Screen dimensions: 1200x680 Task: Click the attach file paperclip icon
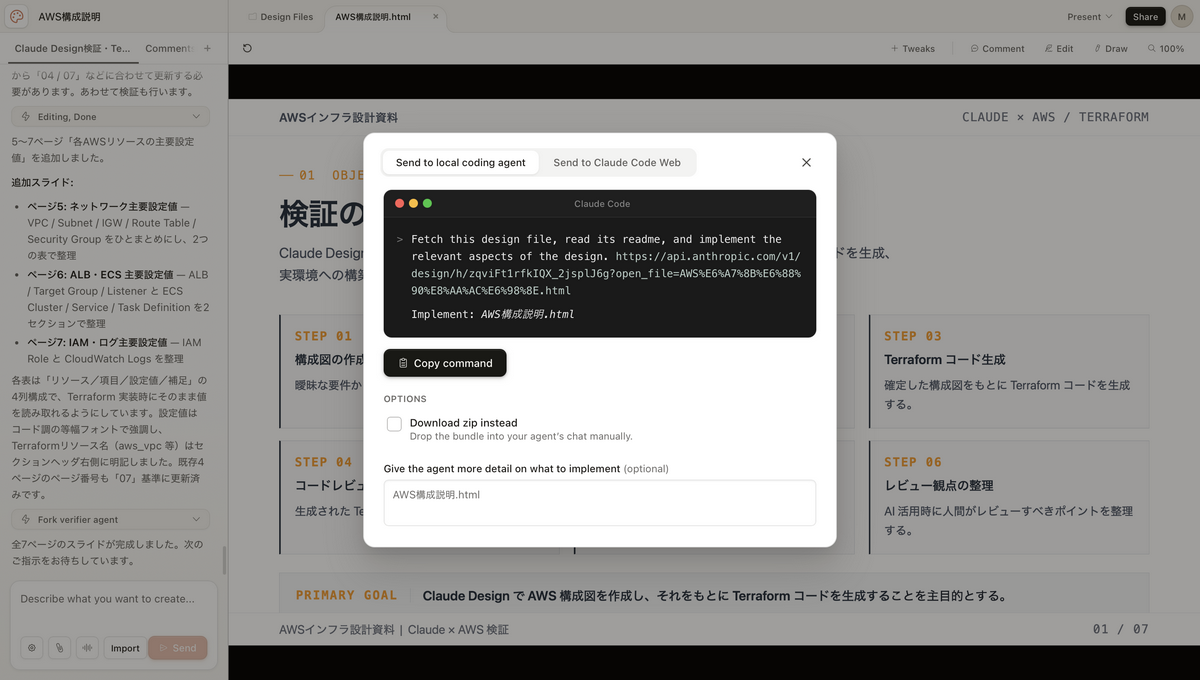60,648
